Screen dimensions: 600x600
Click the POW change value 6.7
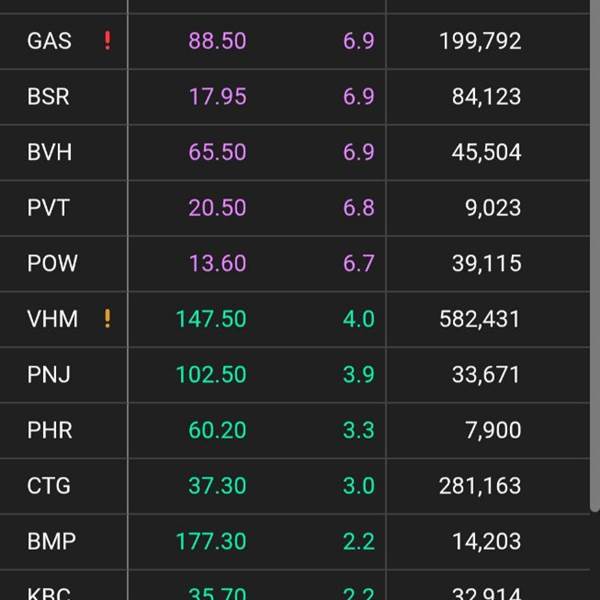[358, 263]
